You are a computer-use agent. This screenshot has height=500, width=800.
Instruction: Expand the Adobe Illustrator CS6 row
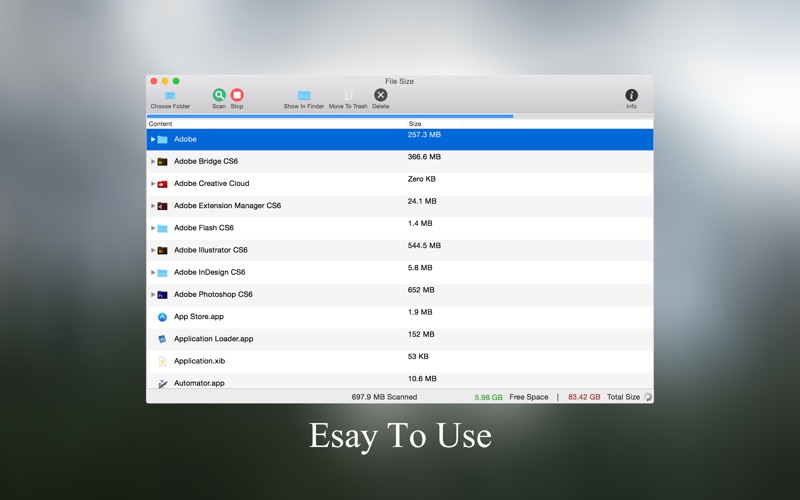153,250
